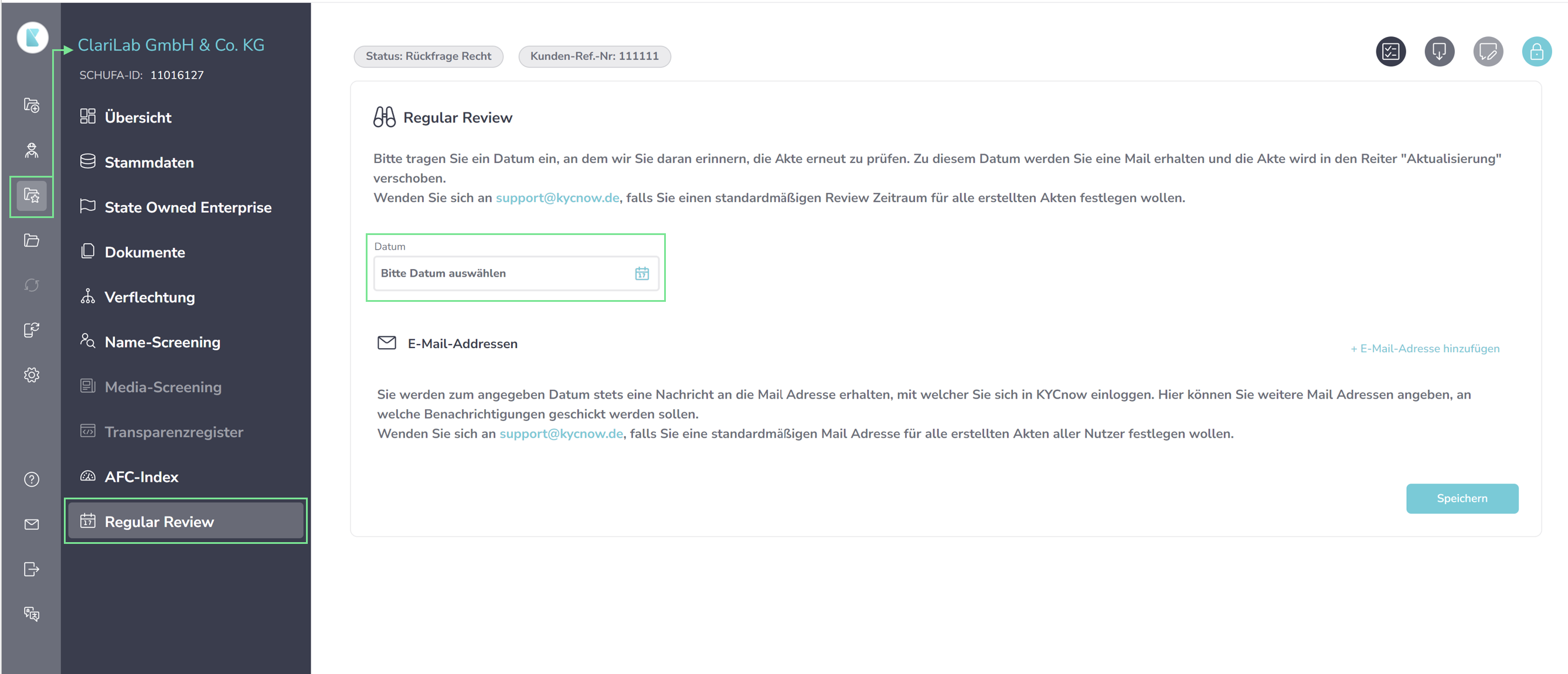Click support@kycnow.de link in review description
Viewport: 1568px width, 674px height.
(x=557, y=198)
